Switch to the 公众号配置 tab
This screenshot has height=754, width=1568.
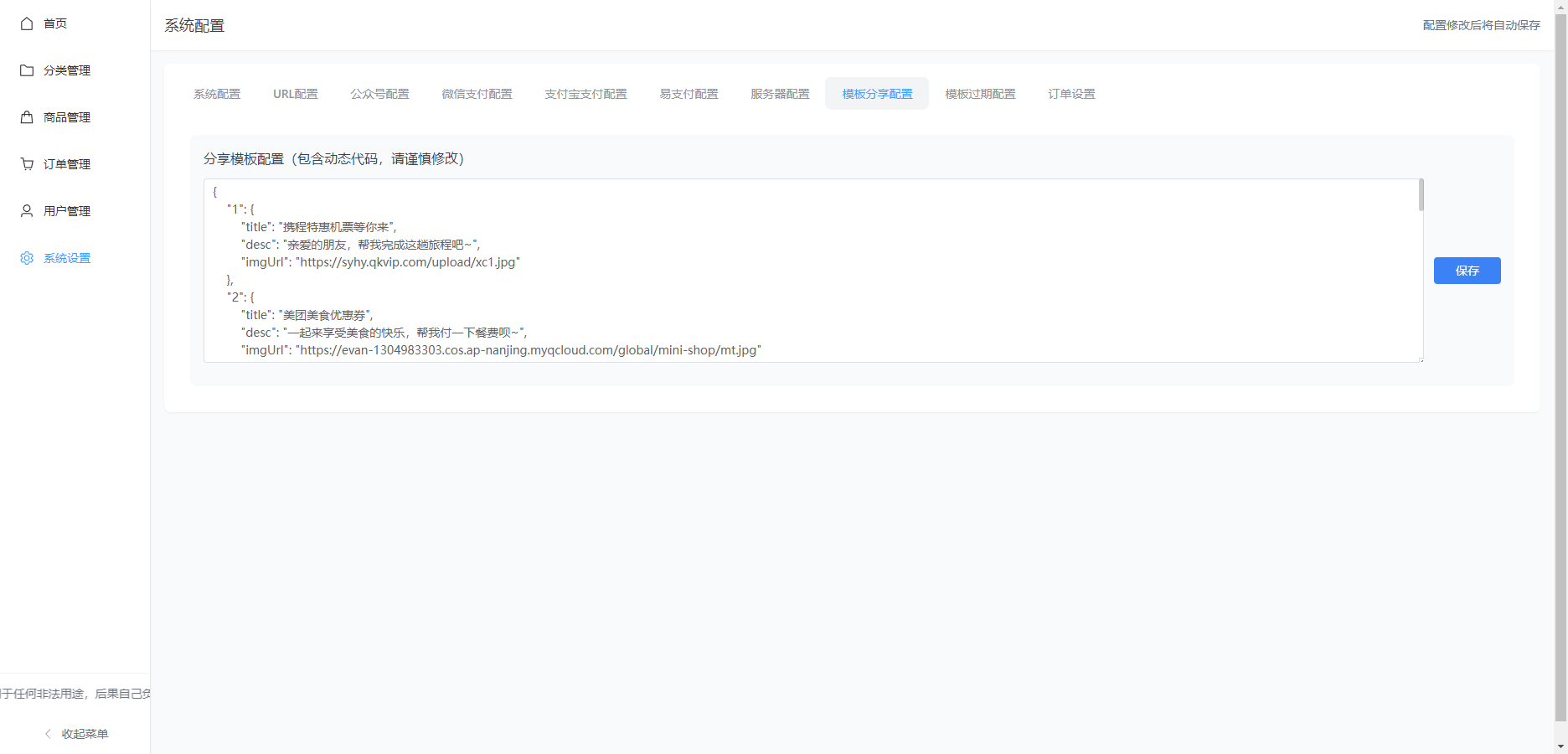(379, 94)
